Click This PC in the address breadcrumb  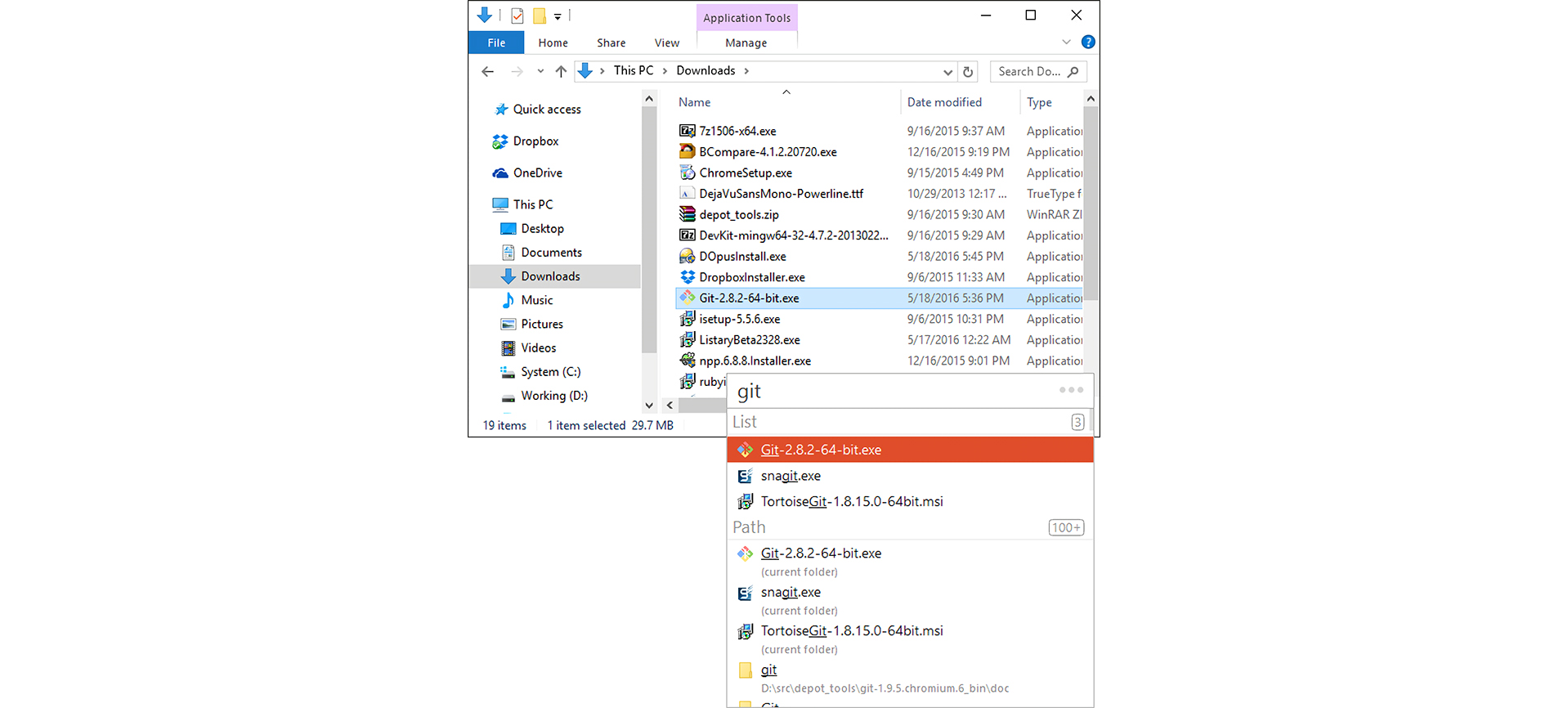(x=634, y=71)
